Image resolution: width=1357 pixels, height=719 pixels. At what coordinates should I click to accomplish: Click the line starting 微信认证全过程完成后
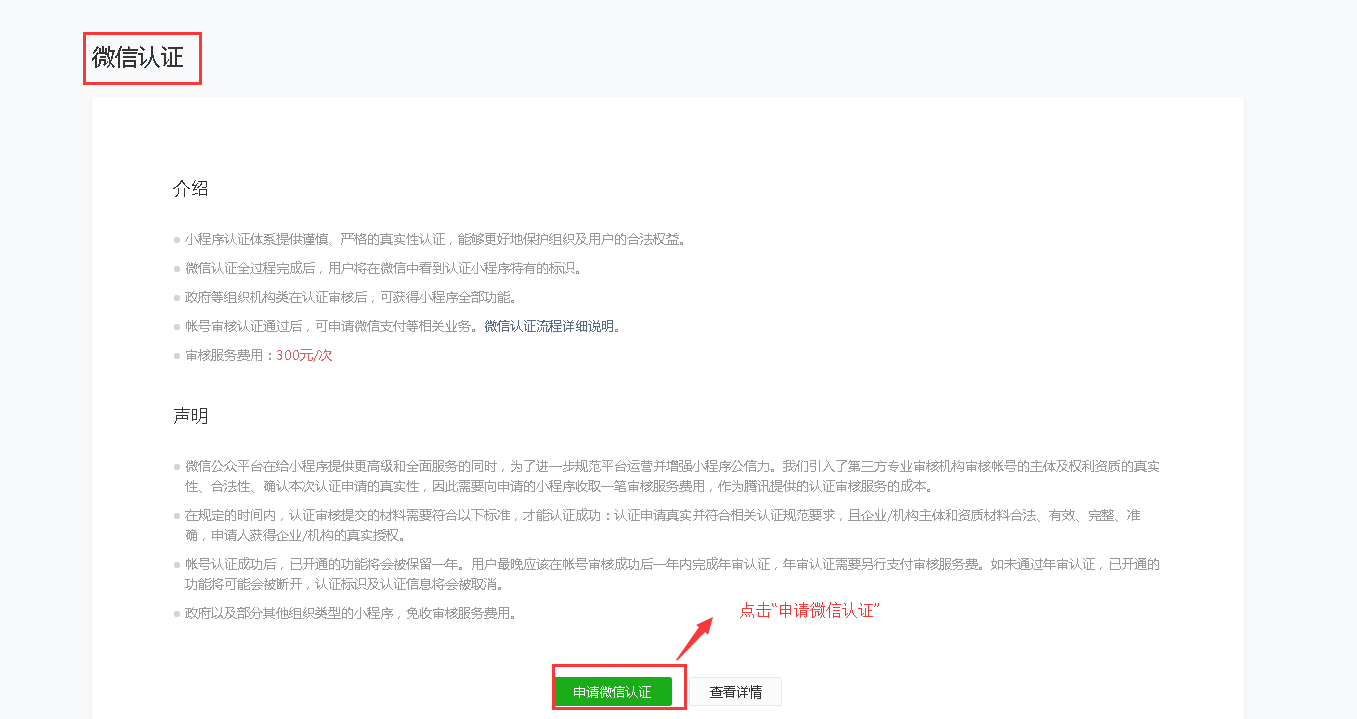pos(382,268)
